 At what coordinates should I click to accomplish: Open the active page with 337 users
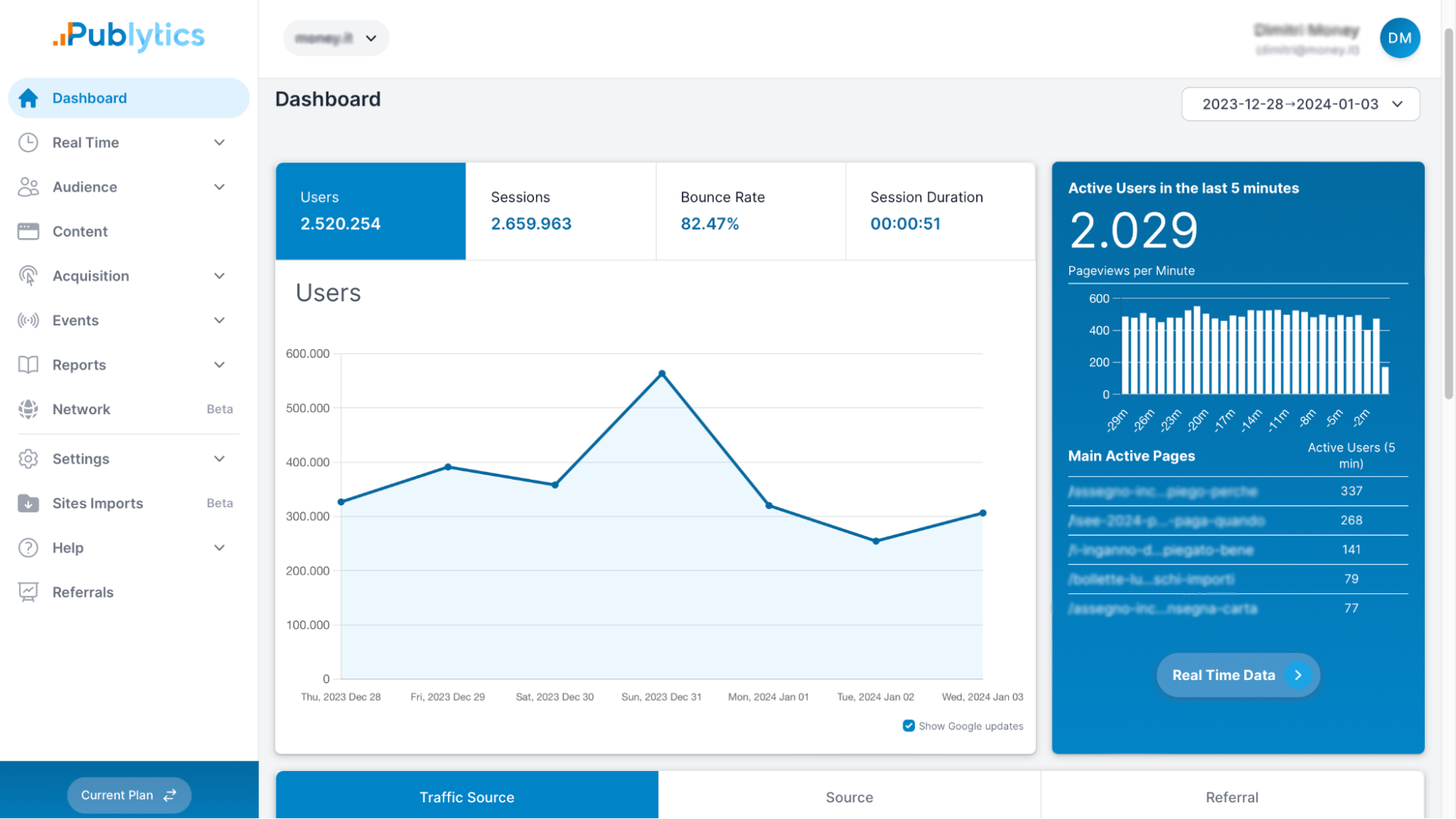point(1162,492)
